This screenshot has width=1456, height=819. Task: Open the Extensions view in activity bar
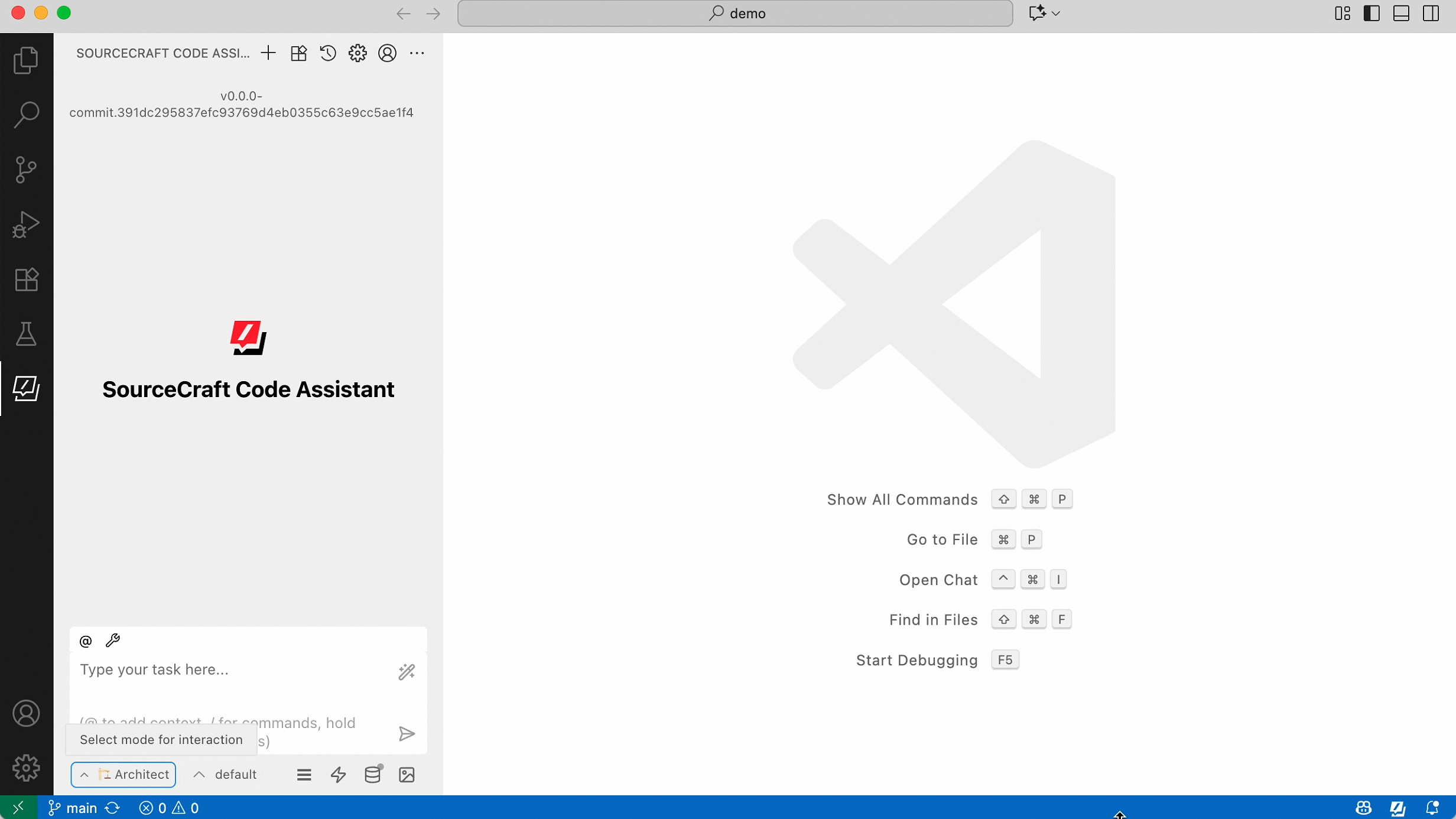(26, 279)
